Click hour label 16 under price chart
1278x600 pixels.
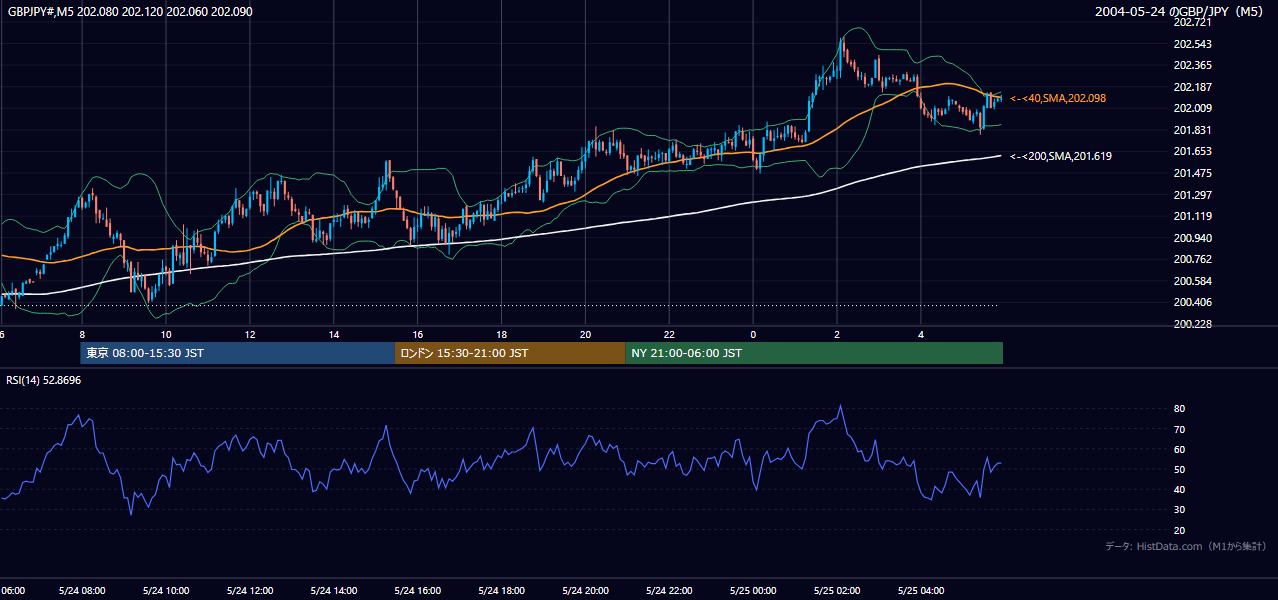pos(418,335)
